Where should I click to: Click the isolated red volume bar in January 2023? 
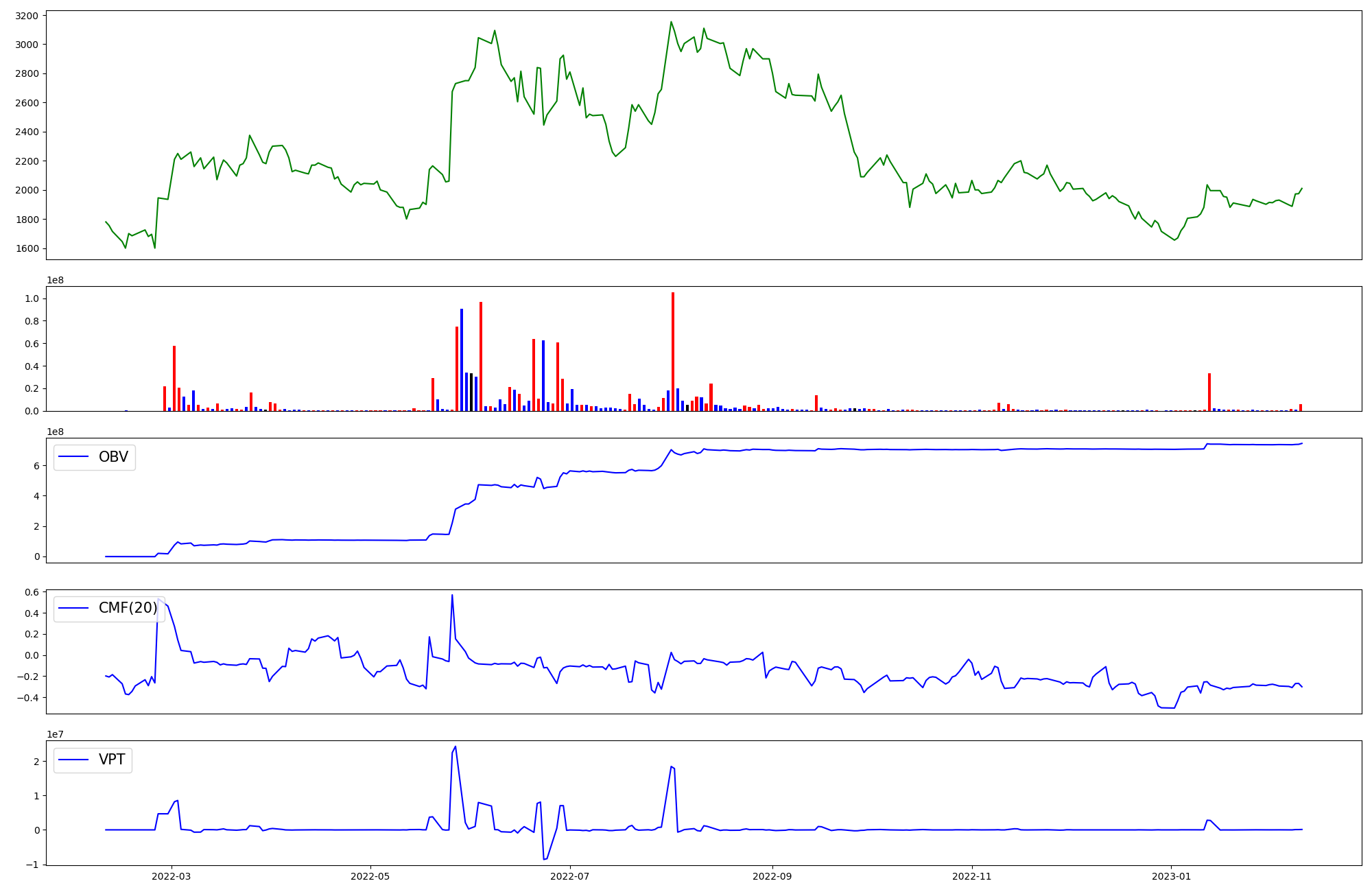point(1209,392)
